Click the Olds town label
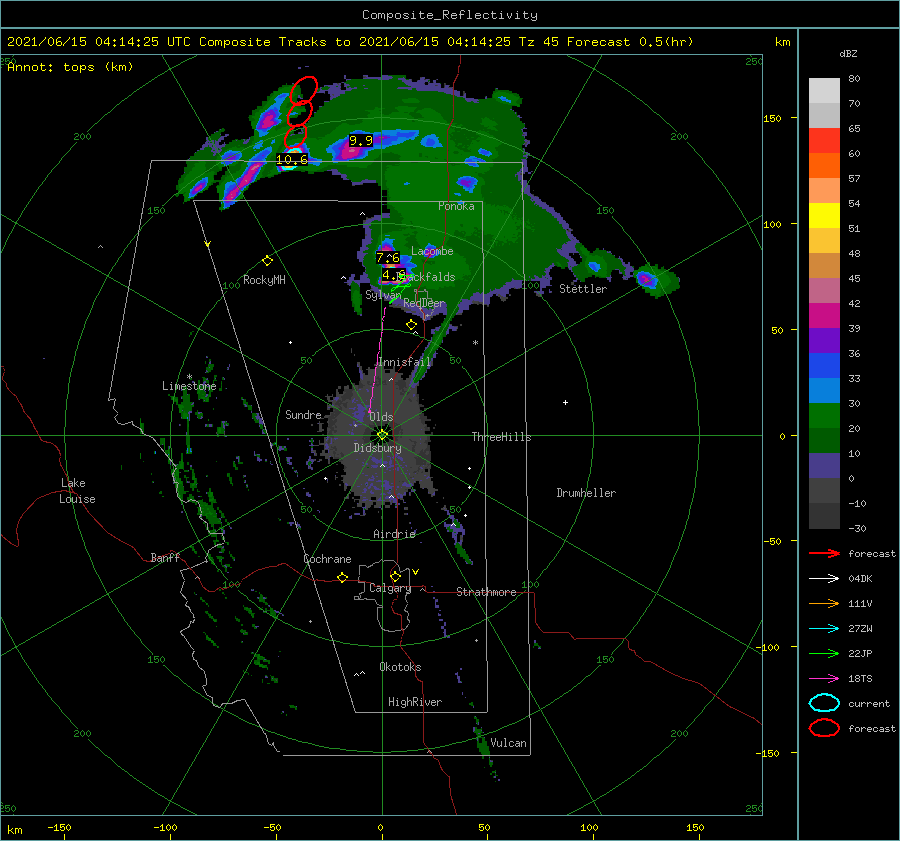 click(x=381, y=417)
